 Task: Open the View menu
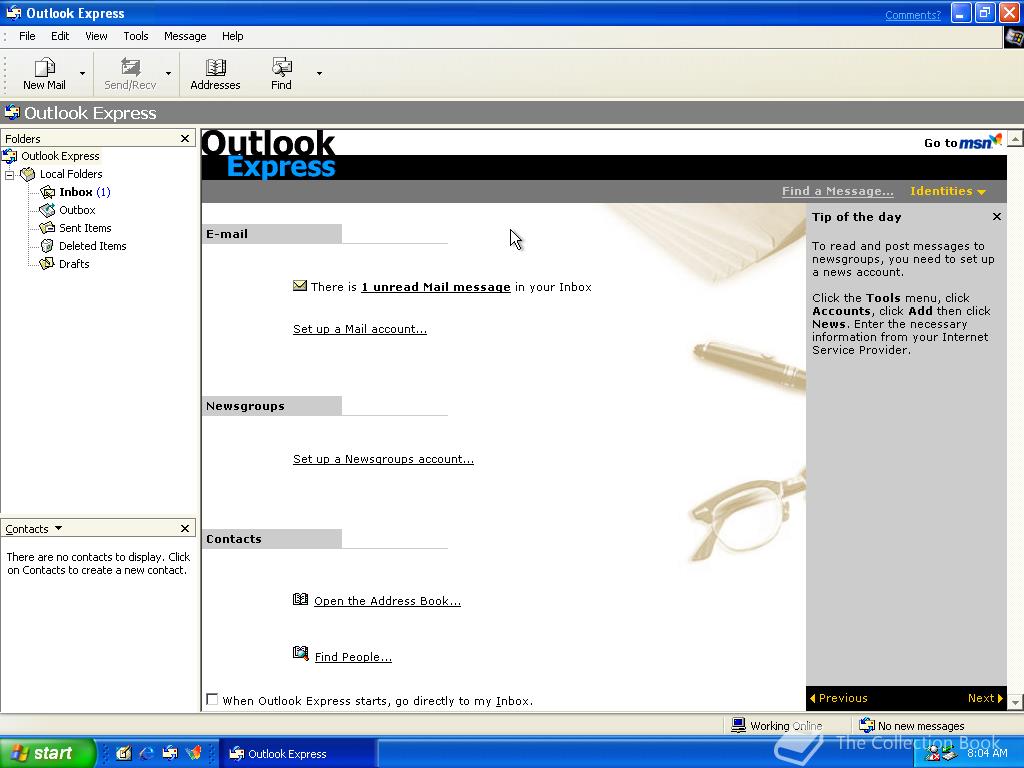(x=96, y=36)
